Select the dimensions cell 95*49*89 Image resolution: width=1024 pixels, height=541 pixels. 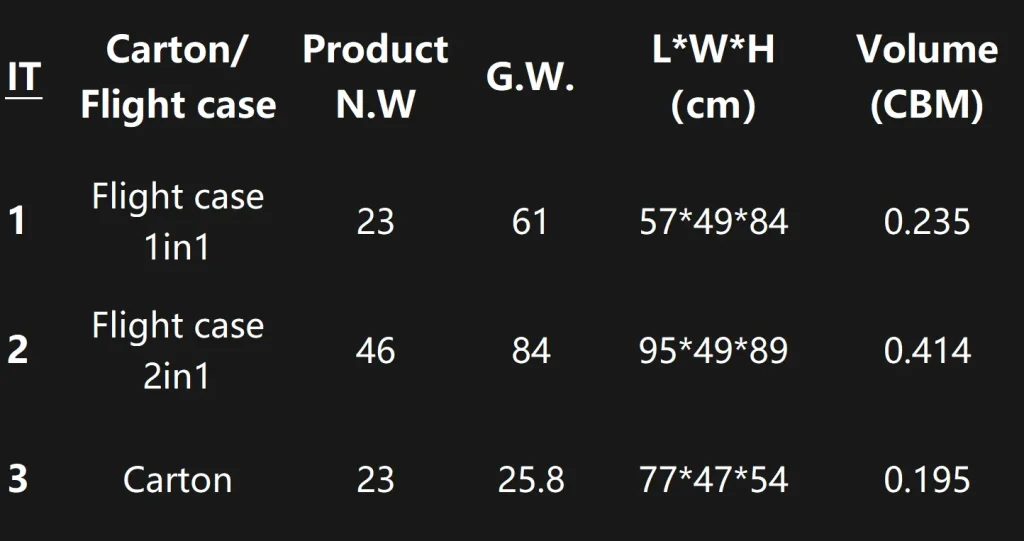pos(713,351)
